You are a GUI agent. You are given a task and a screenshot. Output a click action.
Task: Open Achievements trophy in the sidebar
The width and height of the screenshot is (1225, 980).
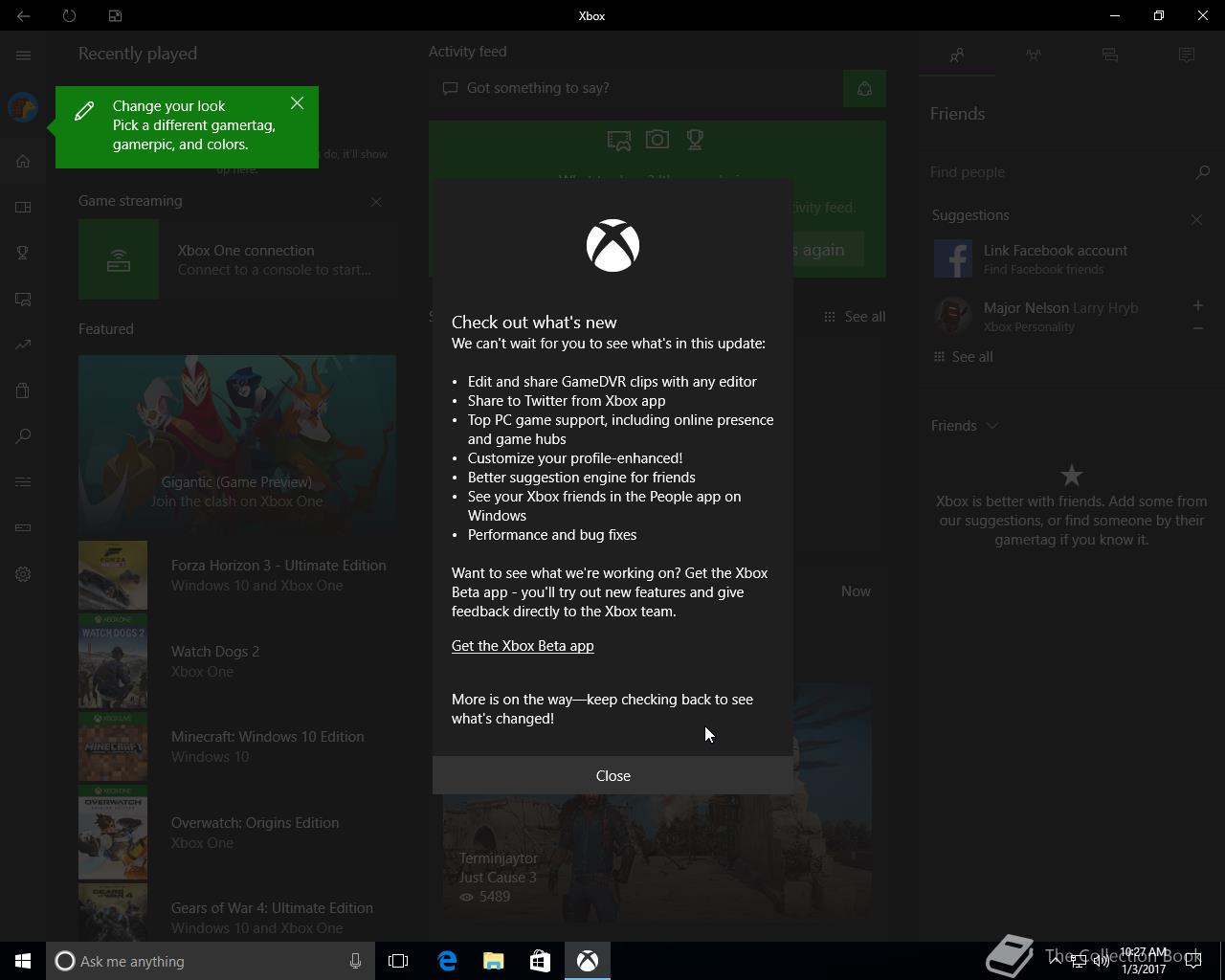pyautogui.click(x=23, y=253)
